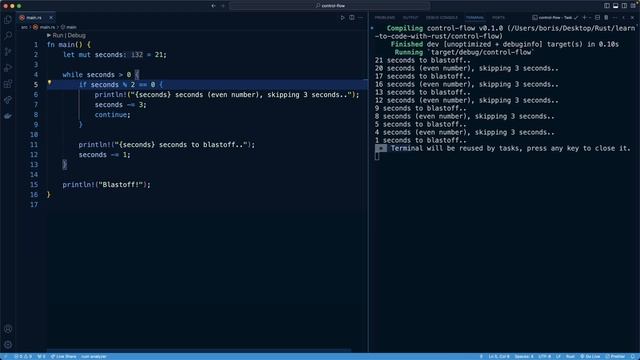Open the Source Control view
The image size is (640, 360).
pos(8,52)
